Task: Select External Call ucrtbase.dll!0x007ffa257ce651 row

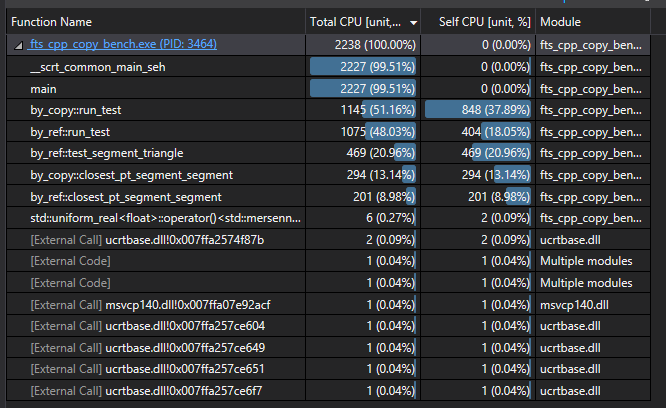Action: [x=328, y=369]
